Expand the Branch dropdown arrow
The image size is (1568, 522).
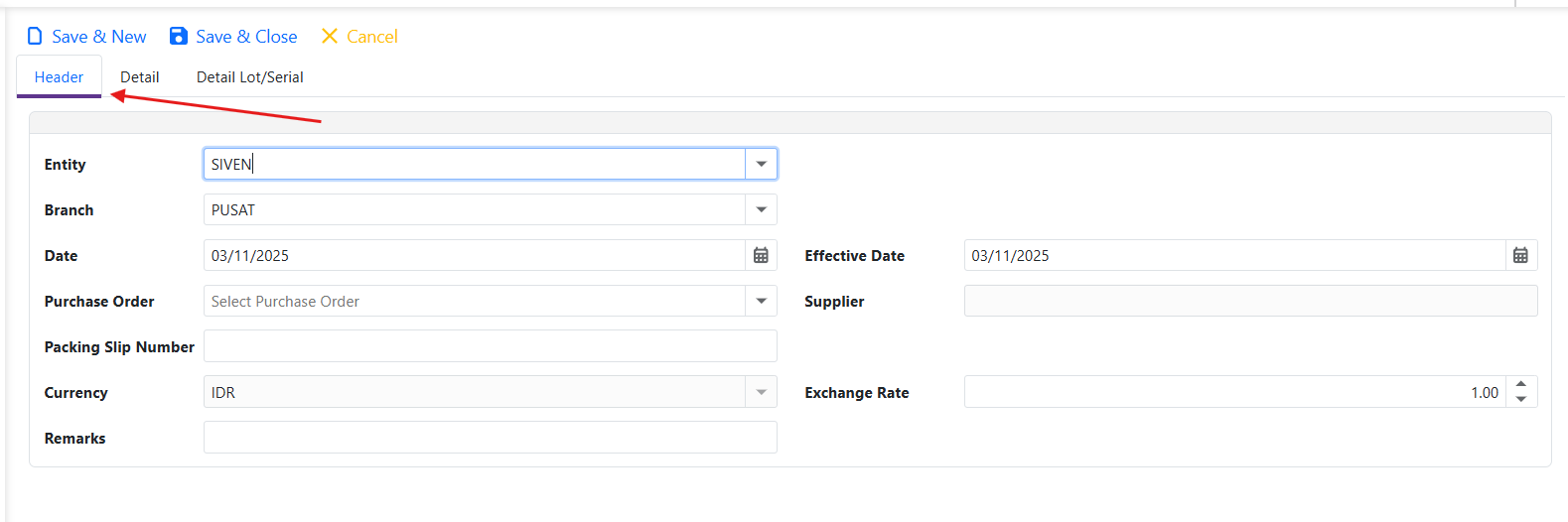point(761,209)
